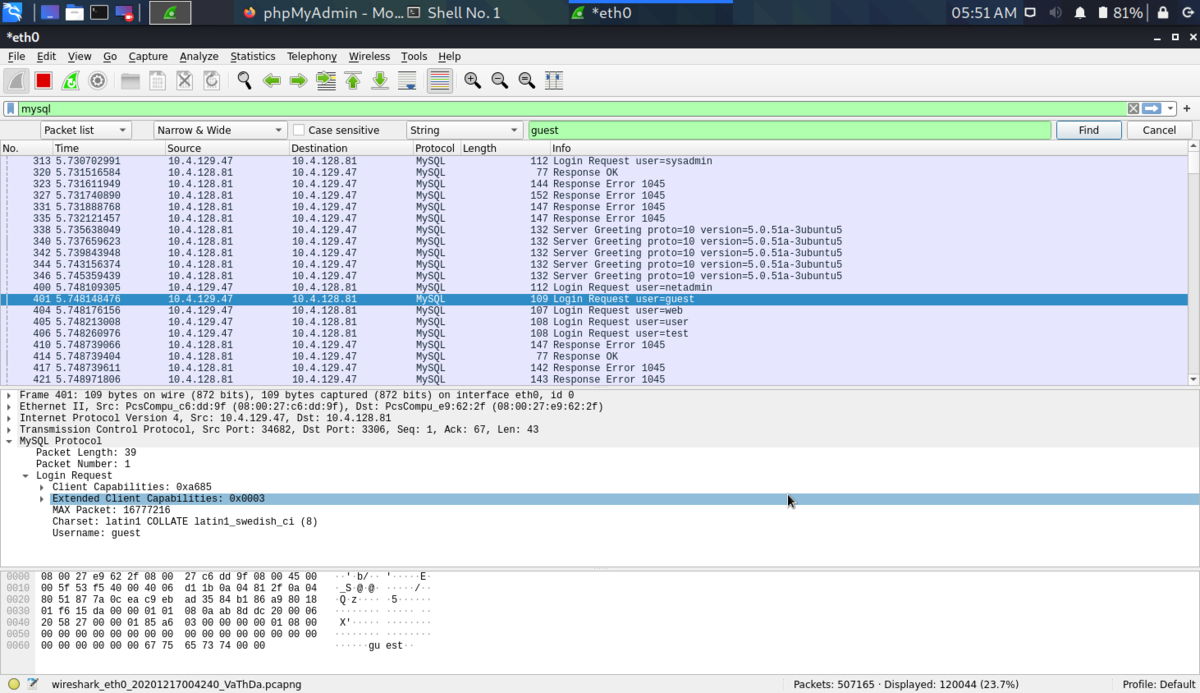Toggle packet colorization rules
Viewport: 1200px width, 693px height.
[x=439, y=81]
